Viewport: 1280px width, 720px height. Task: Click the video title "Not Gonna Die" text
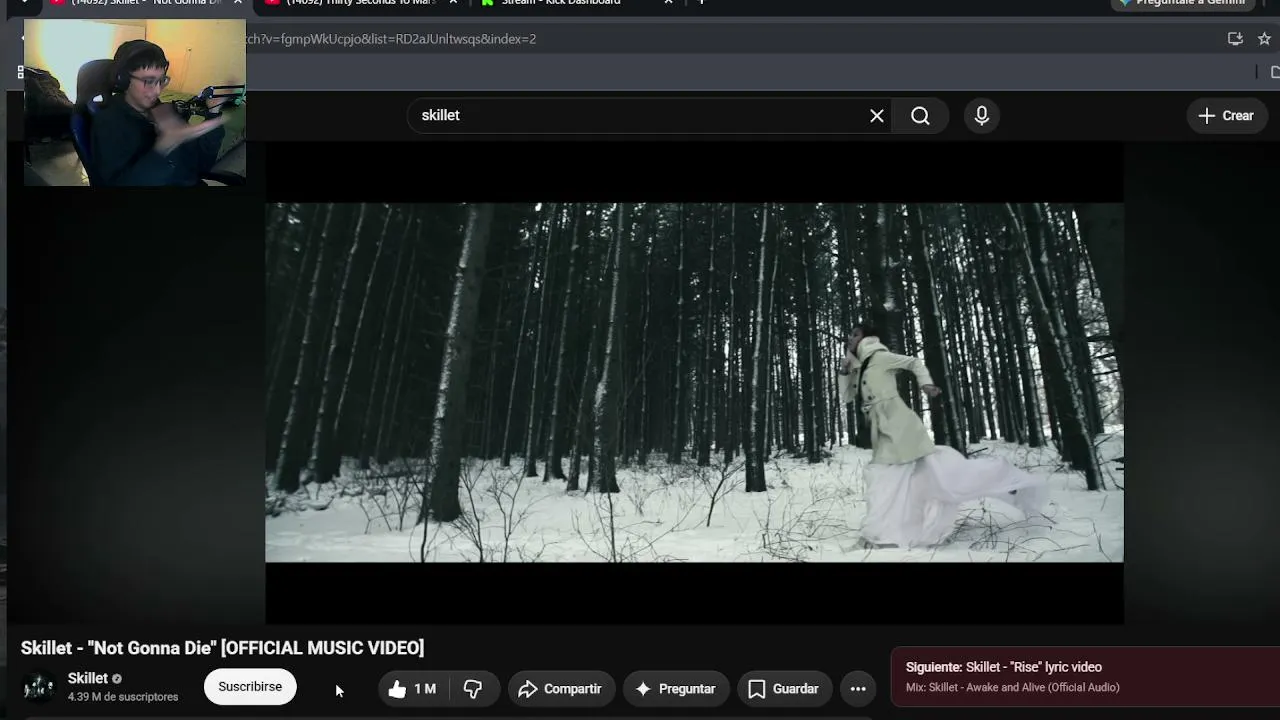[222, 648]
